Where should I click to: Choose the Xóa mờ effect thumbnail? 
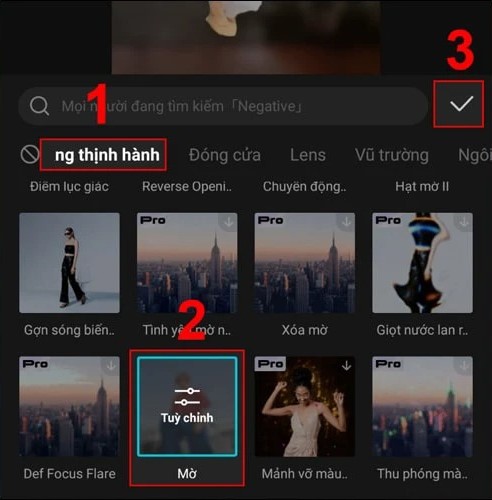point(305,263)
